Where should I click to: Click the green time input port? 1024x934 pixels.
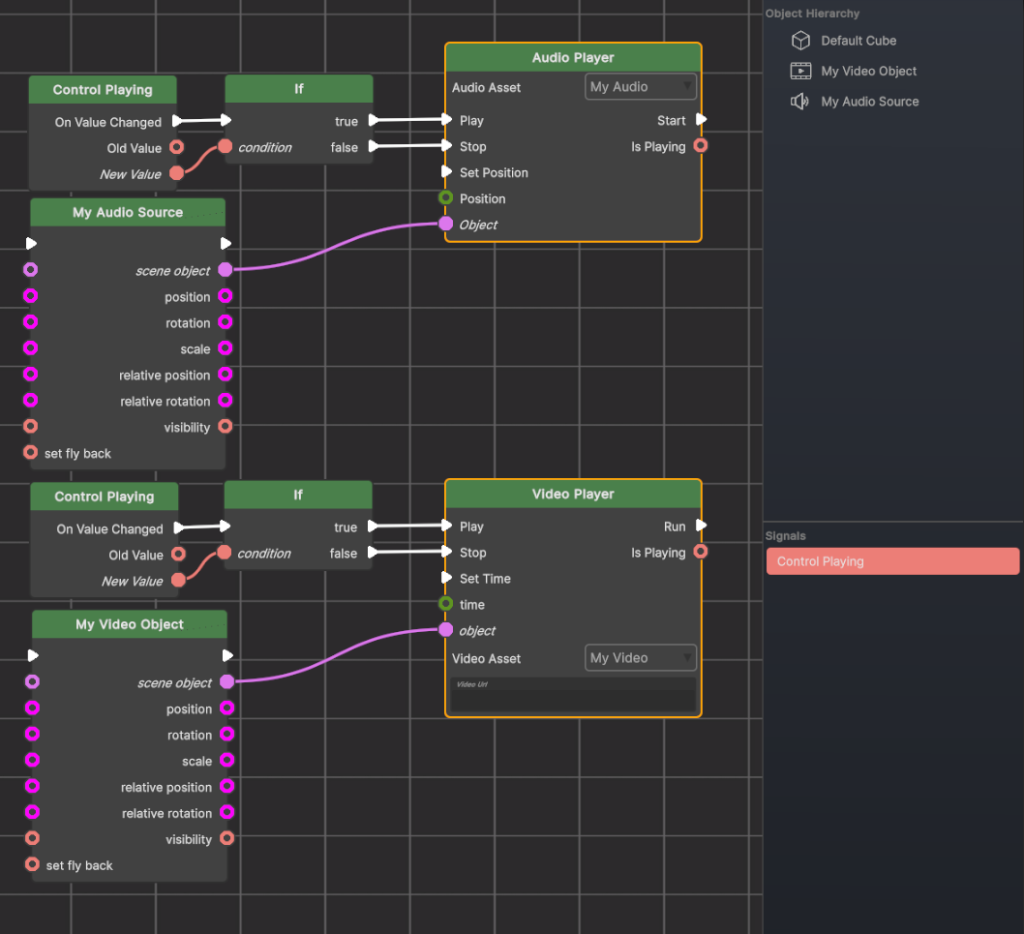tap(446, 604)
